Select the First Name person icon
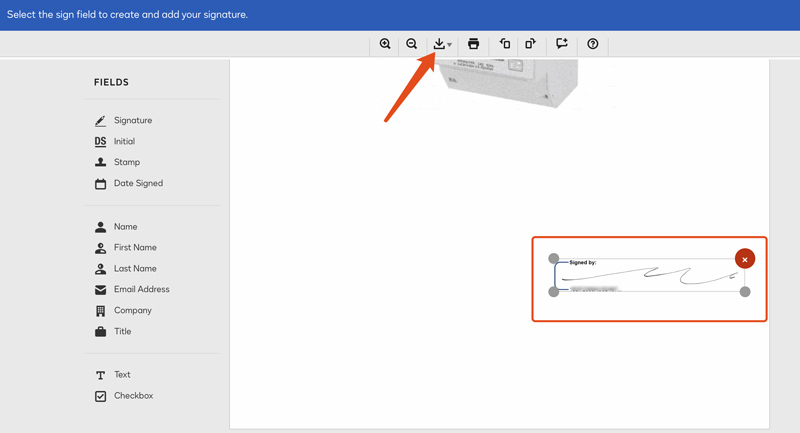 click(x=101, y=248)
